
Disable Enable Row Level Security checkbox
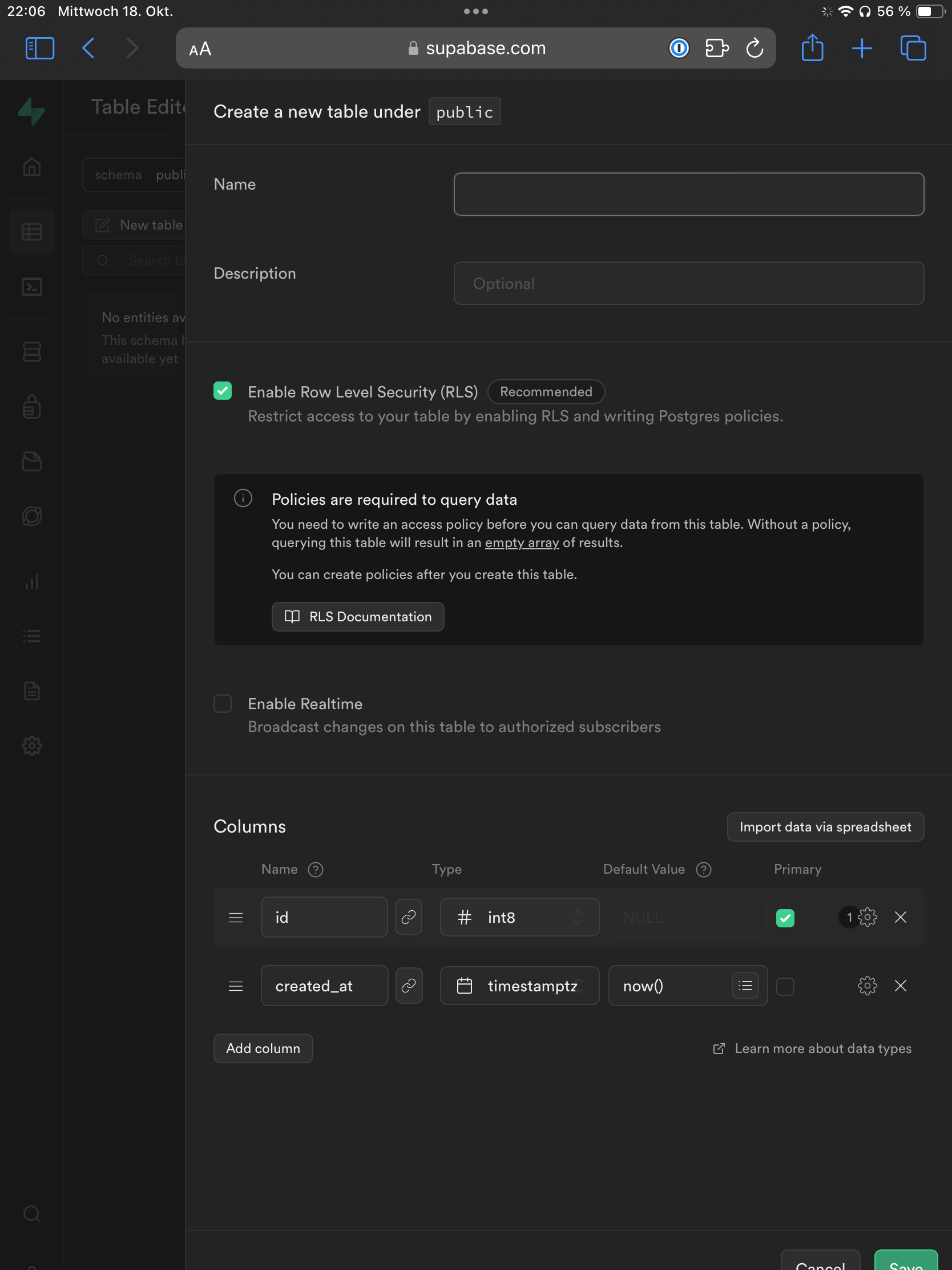coord(223,391)
